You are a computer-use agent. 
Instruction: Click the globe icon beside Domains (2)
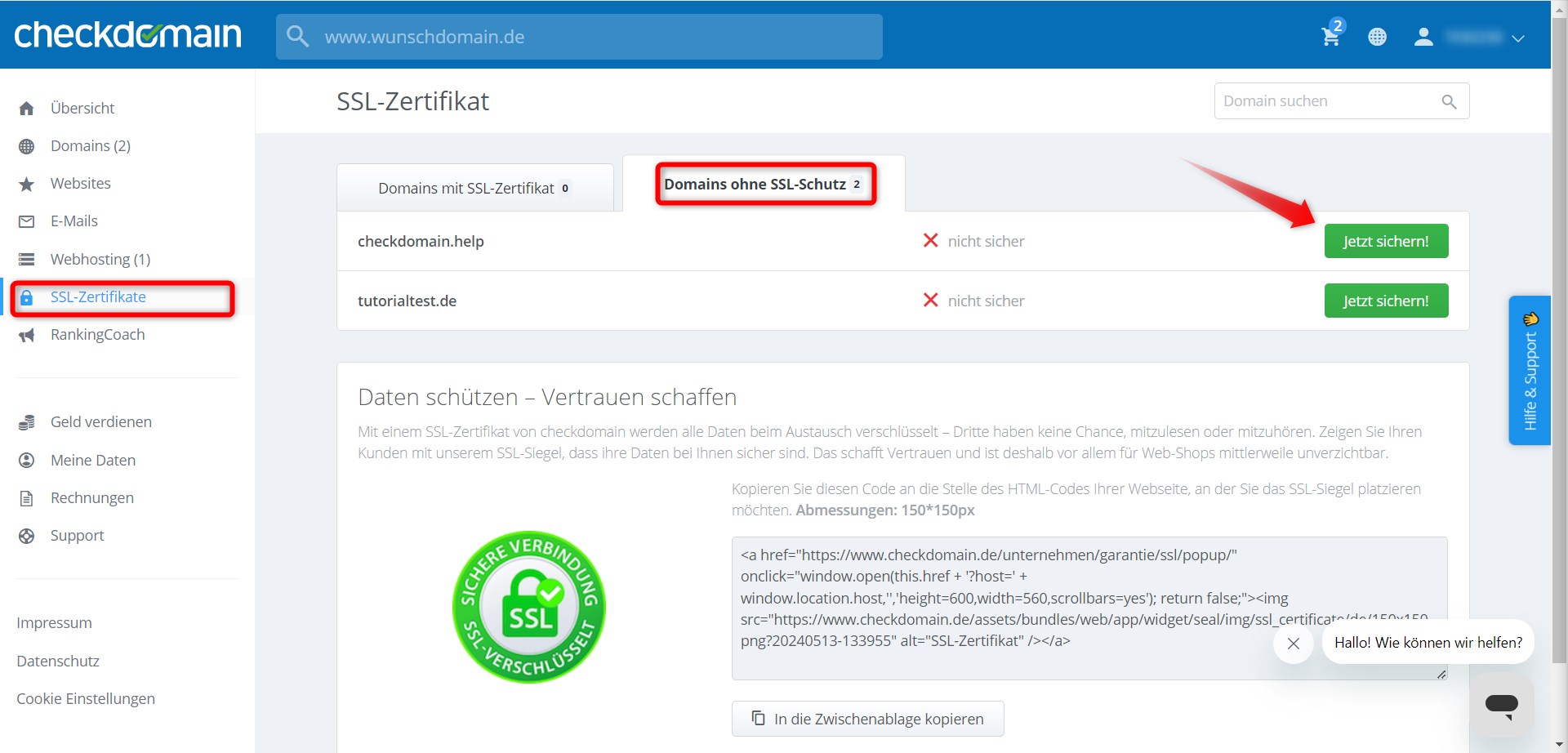pos(27,146)
